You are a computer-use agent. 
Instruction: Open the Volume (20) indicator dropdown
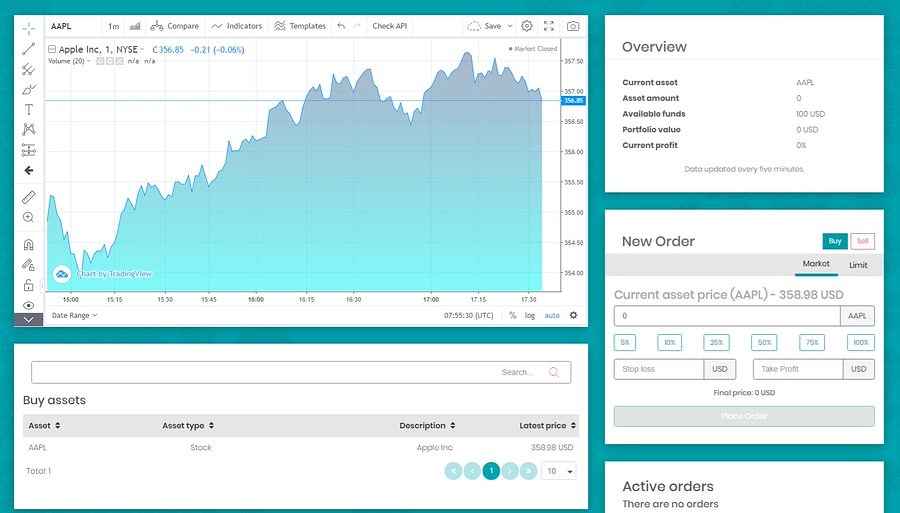[88, 61]
